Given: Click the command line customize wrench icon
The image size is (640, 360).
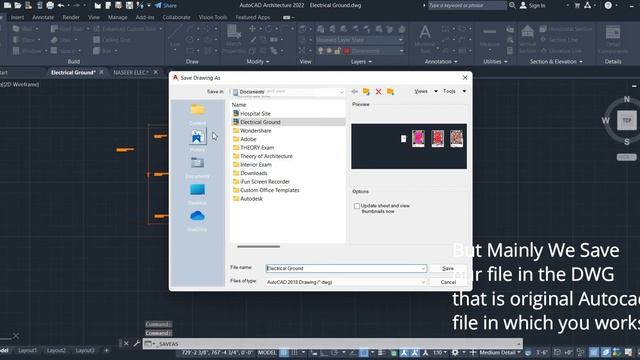Looking at the screenshot, I should (137, 344).
